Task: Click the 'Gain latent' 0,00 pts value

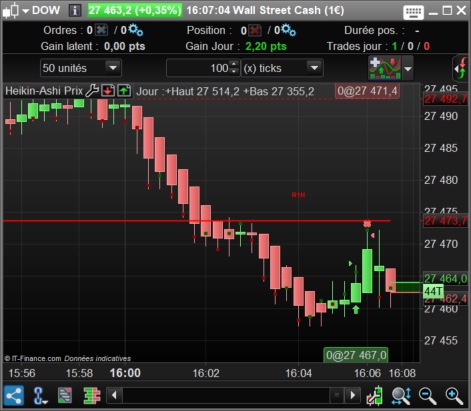Action: tap(124, 46)
